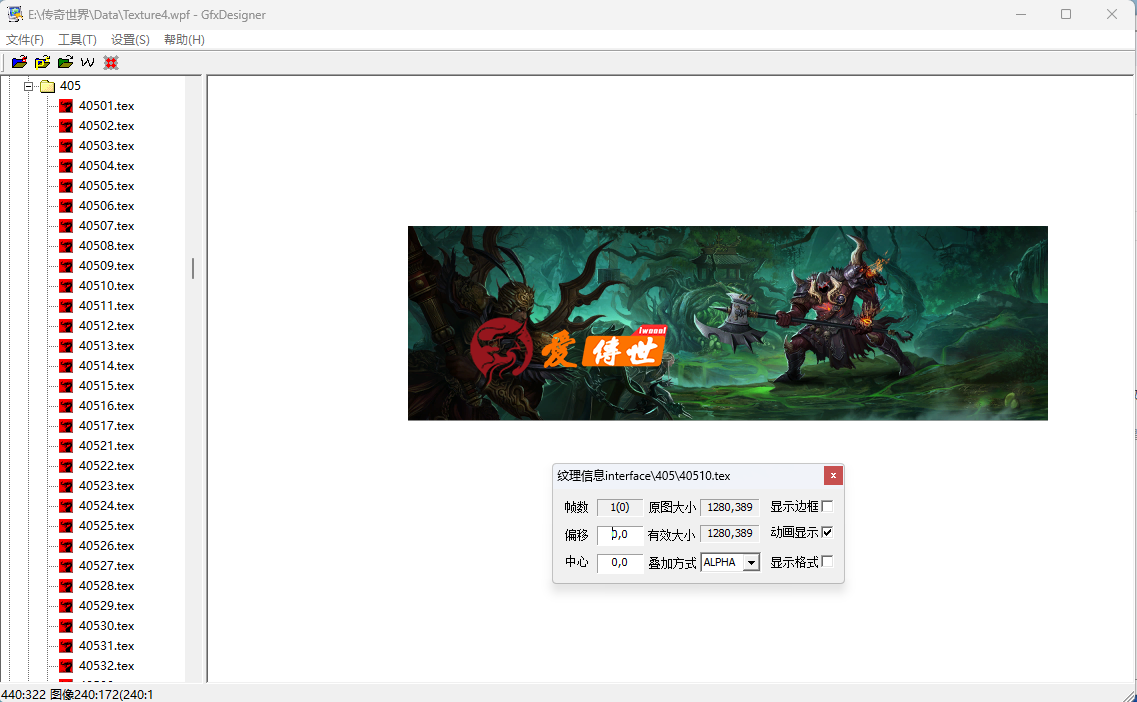Open the 叠加方式 ALPHA dropdown

729,562
